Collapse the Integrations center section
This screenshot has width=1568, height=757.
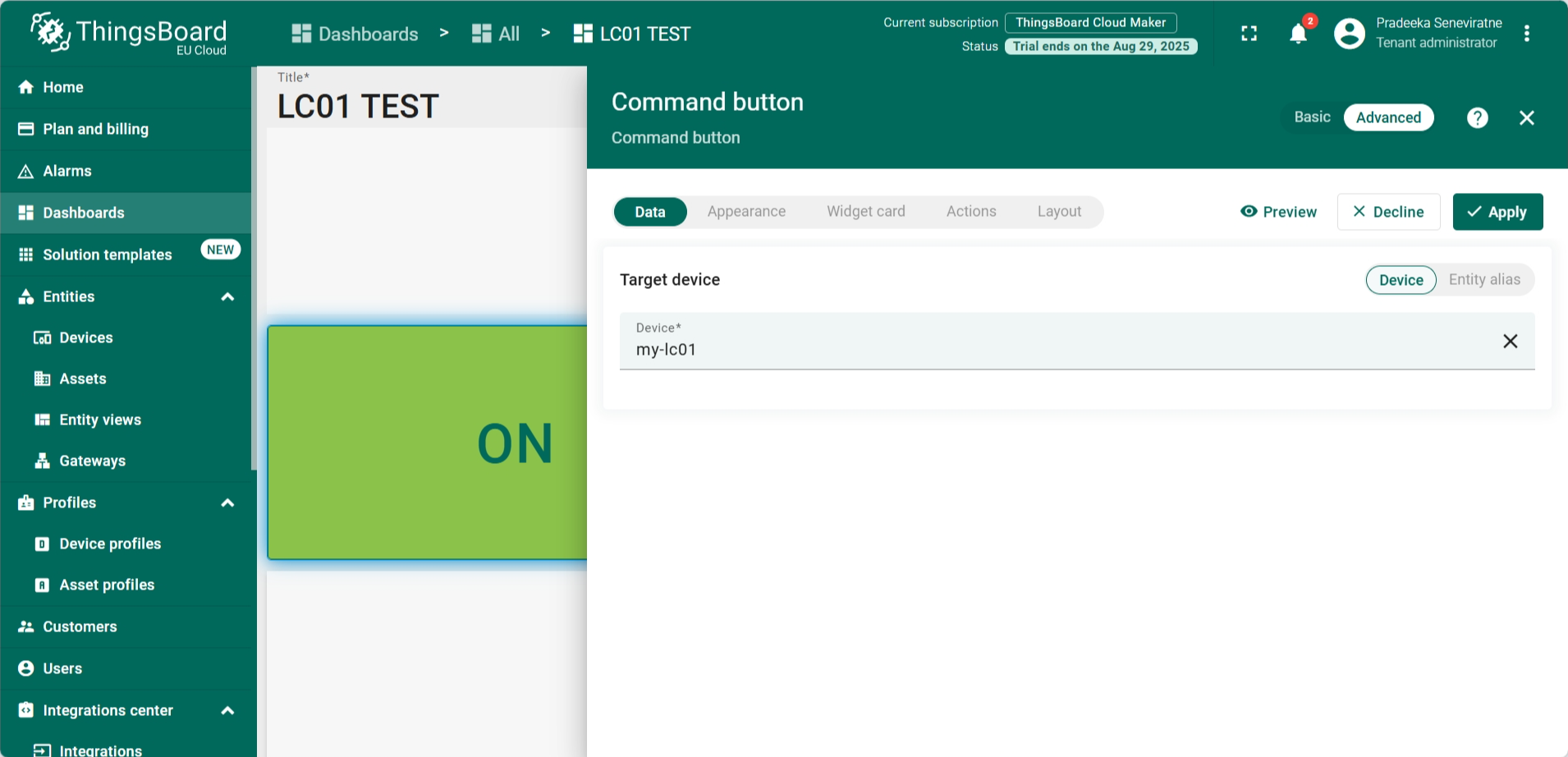pos(227,710)
